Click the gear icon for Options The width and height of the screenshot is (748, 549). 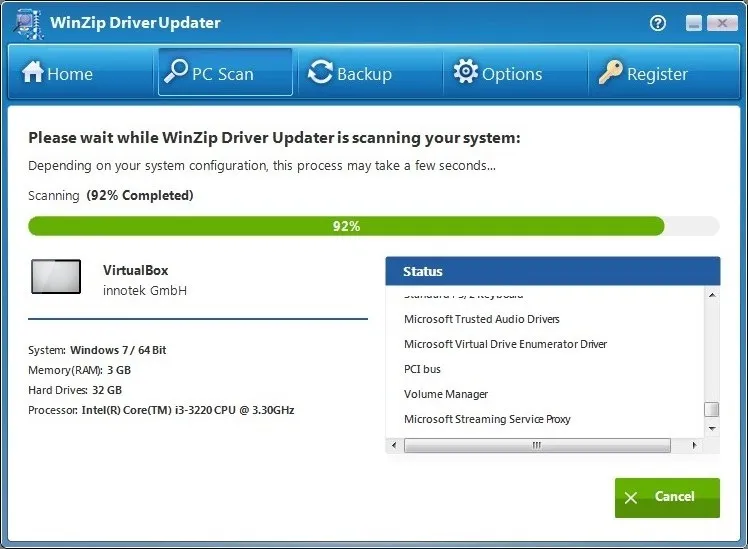(x=466, y=72)
